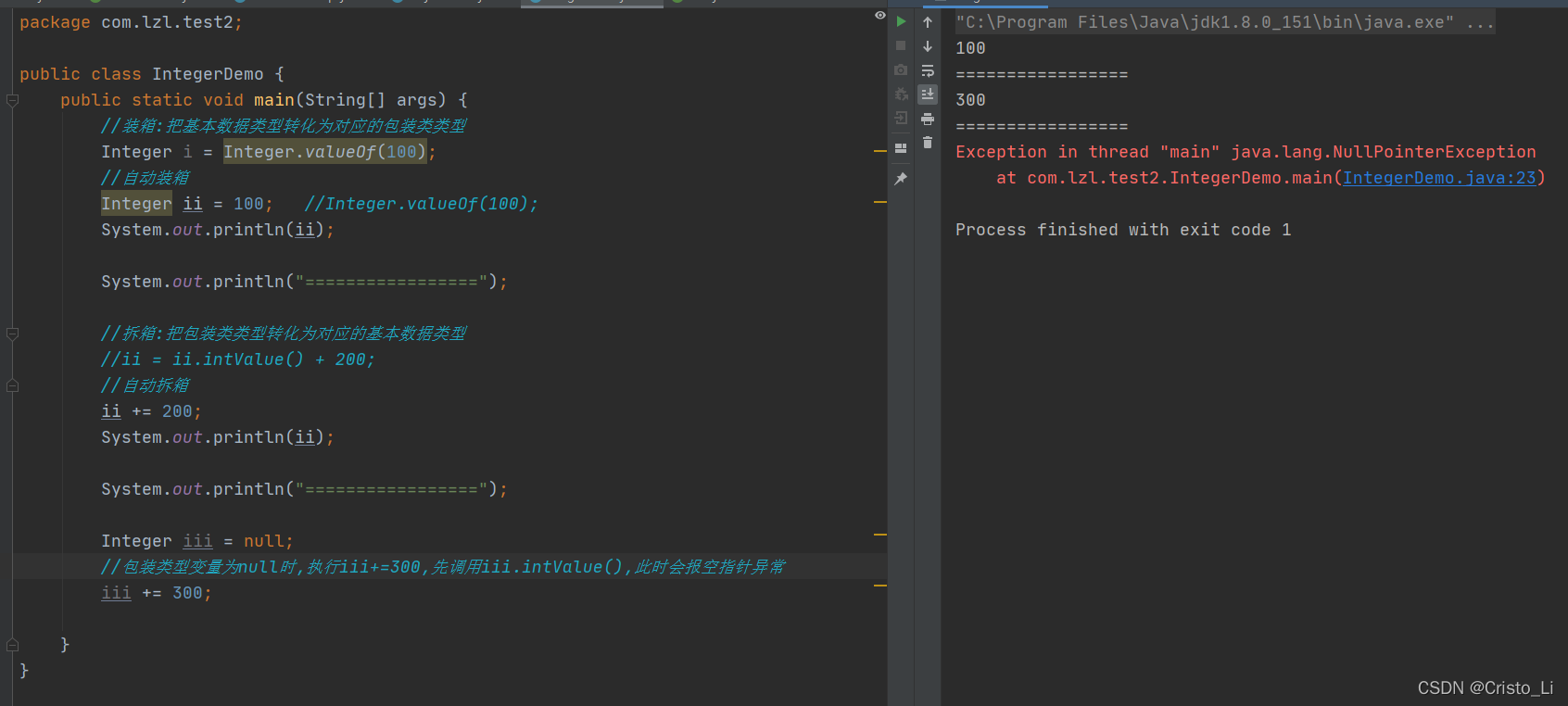Screen dimensions: 1568x706
Task: Click 'Integer iii = null;' line
Action: (197, 541)
